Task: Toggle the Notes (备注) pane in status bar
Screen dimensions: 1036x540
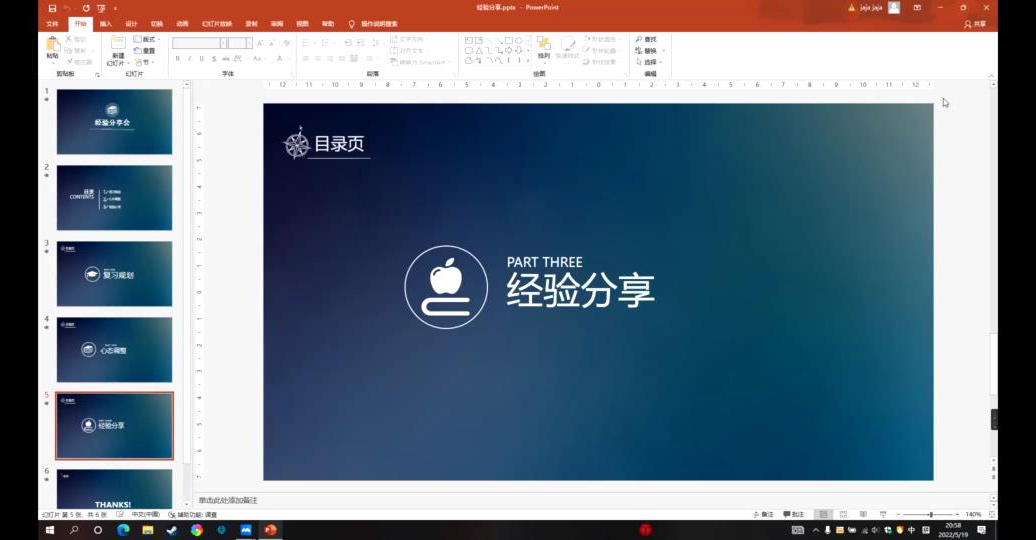Action: [x=762, y=514]
